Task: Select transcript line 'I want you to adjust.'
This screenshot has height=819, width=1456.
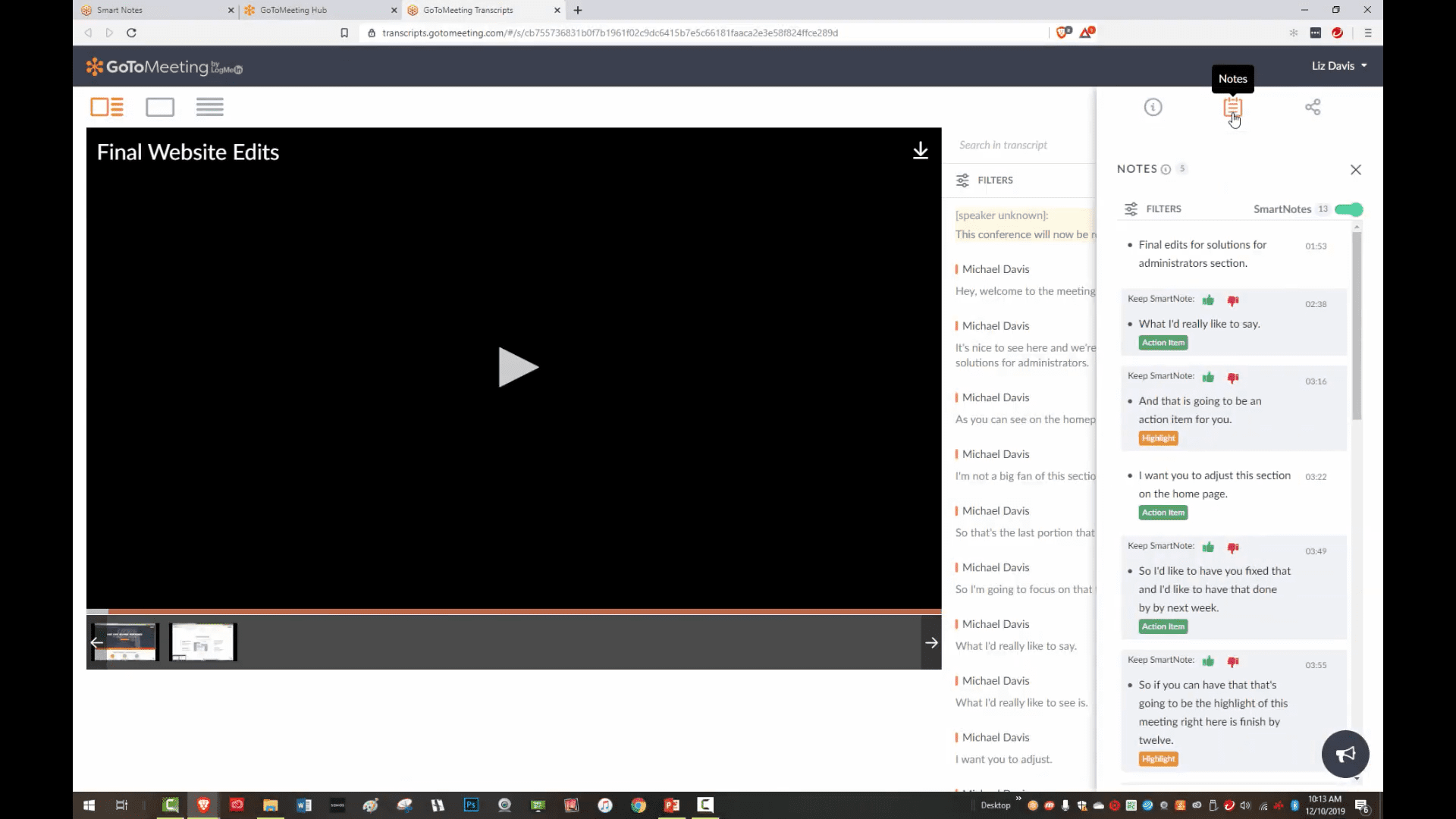Action: 1003,759
